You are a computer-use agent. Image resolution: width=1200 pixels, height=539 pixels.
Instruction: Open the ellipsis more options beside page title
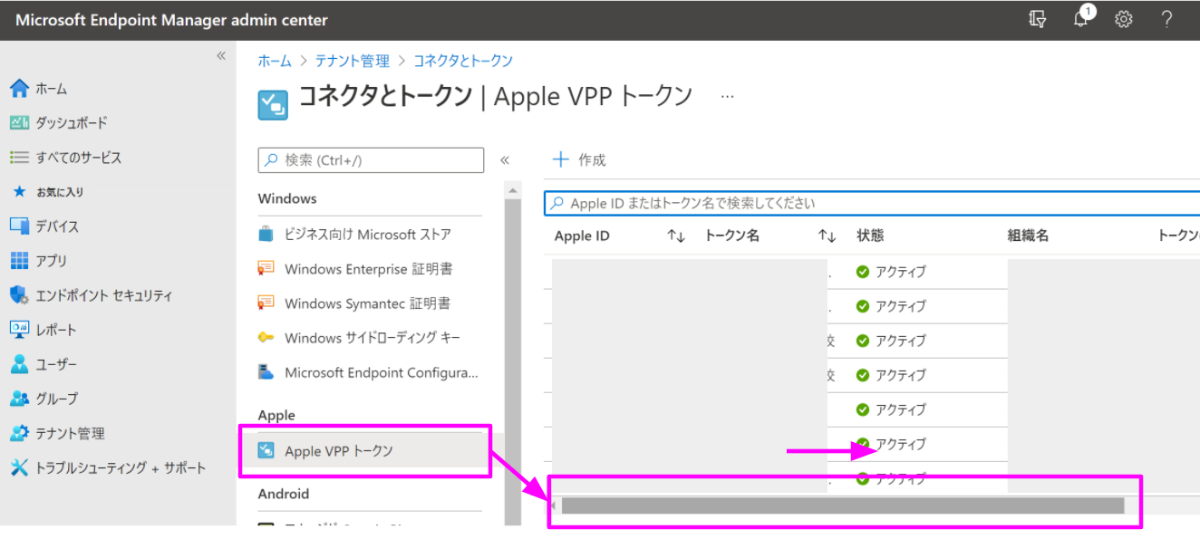click(x=727, y=96)
